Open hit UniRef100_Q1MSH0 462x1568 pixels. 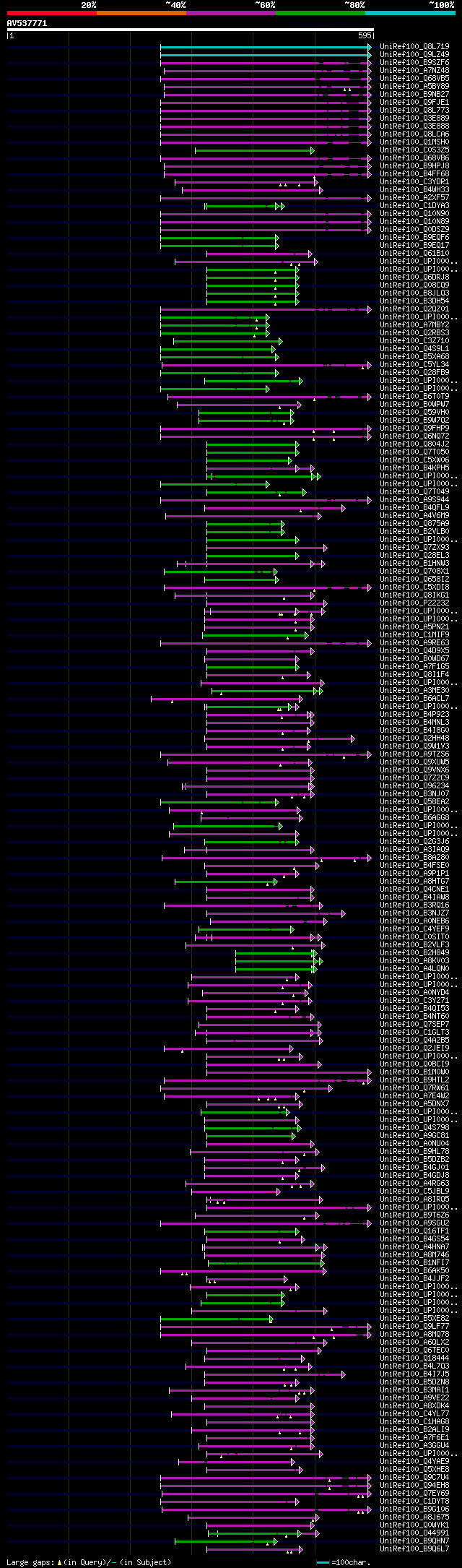(414, 142)
